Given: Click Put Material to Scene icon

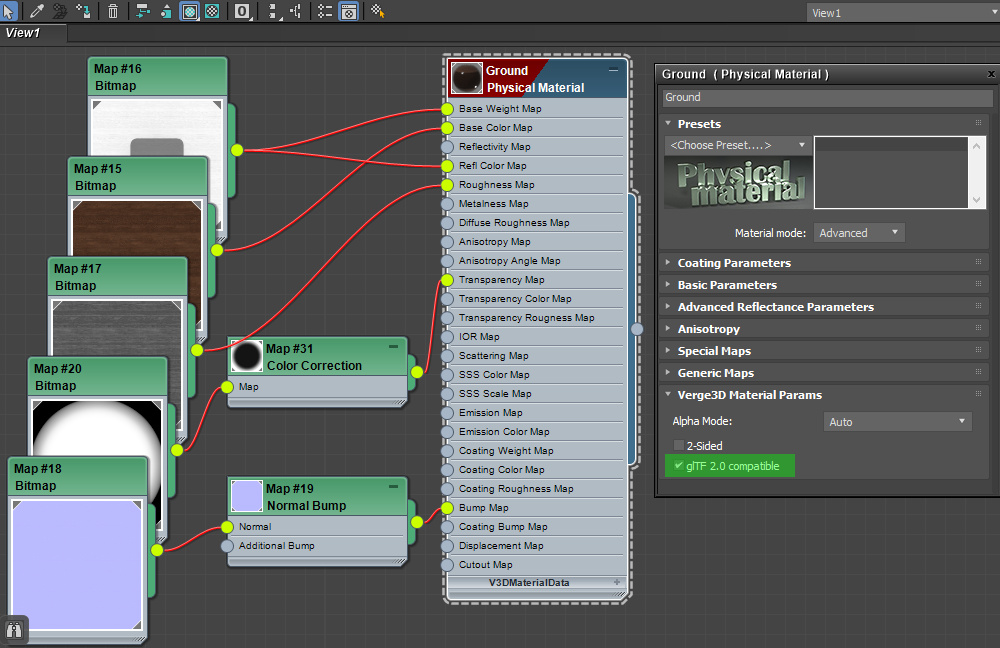Looking at the screenshot, I should pos(60,11).
